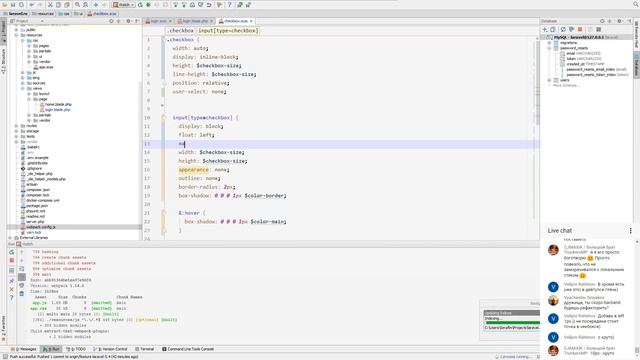Click the Copy icon in main toolbar

tap(58, 4)
